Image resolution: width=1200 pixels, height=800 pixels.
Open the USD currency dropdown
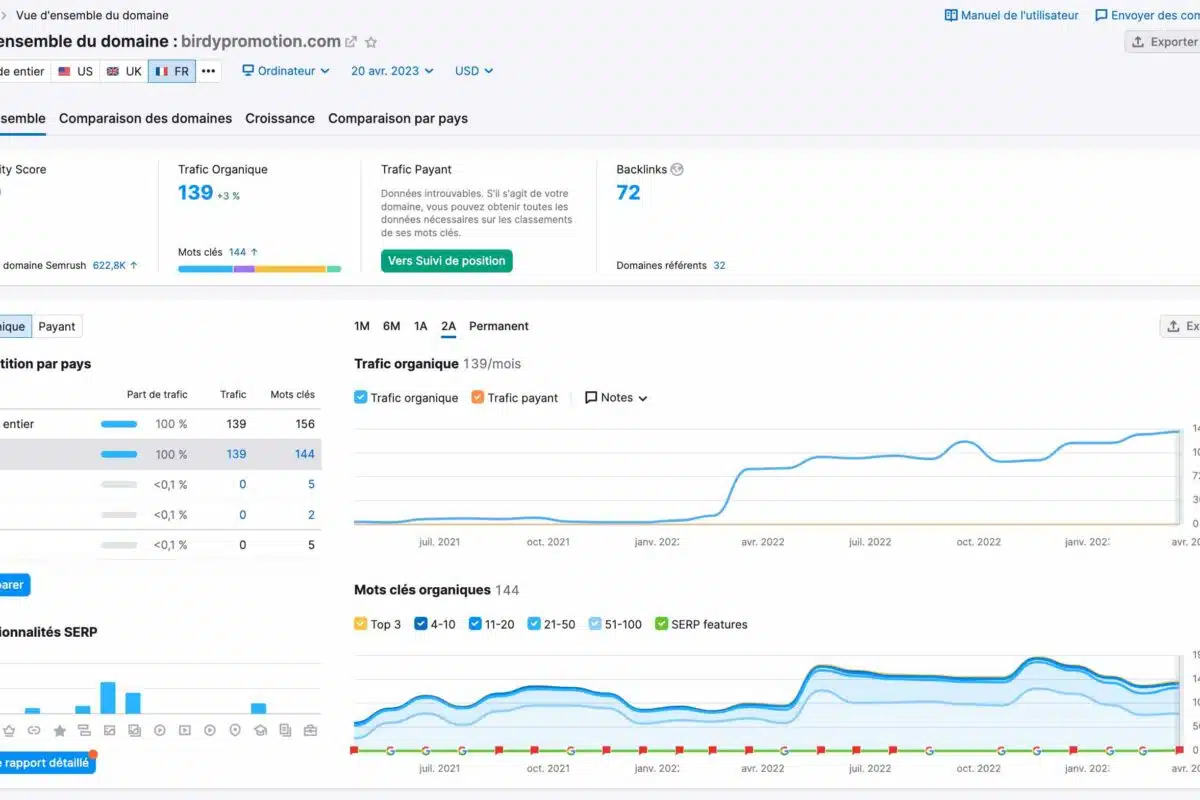[x=474, y=71]
